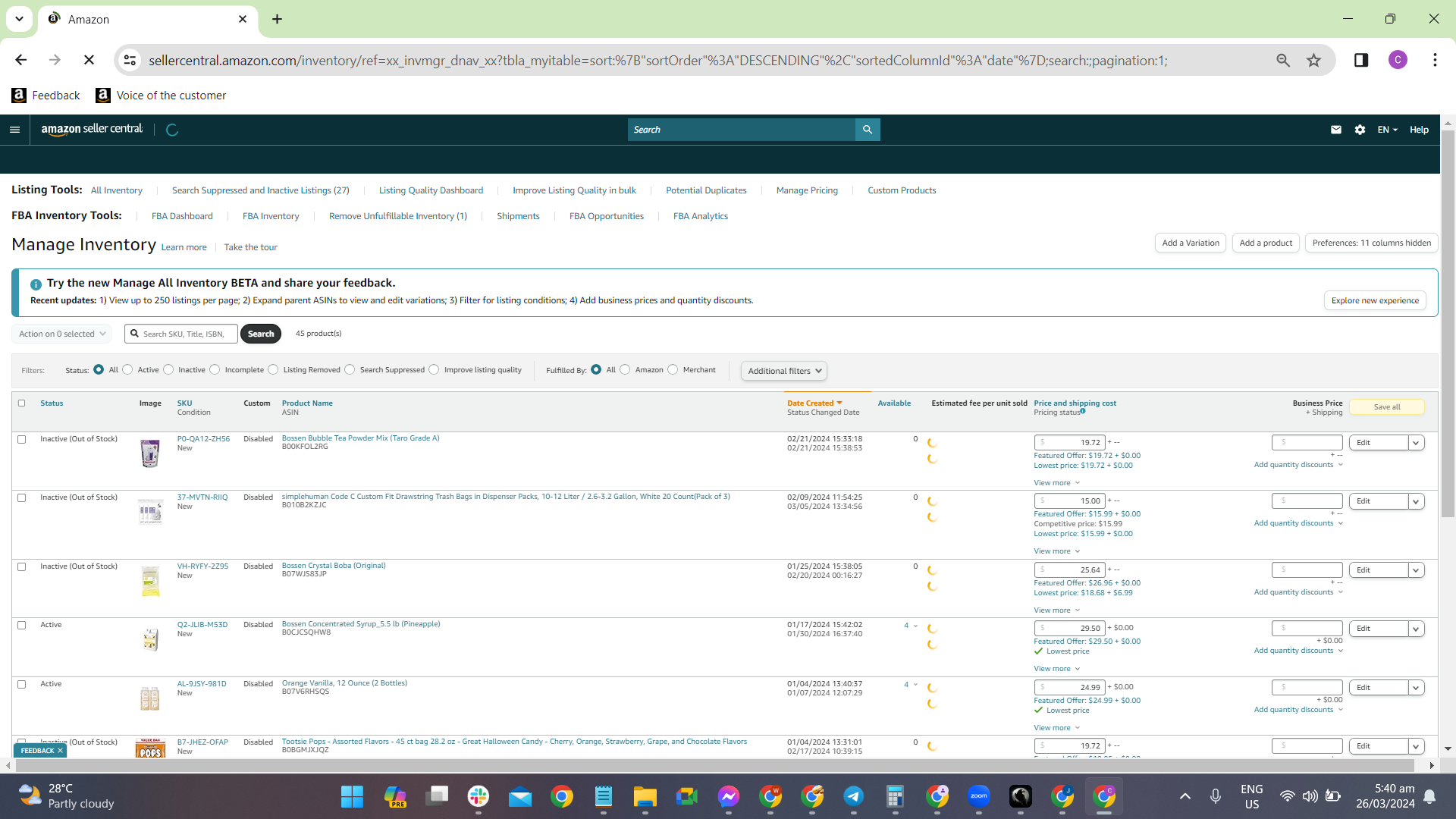Open Chrome's three-dot menu
Screen dimensions: 1456x819
tap(1435, 60)
